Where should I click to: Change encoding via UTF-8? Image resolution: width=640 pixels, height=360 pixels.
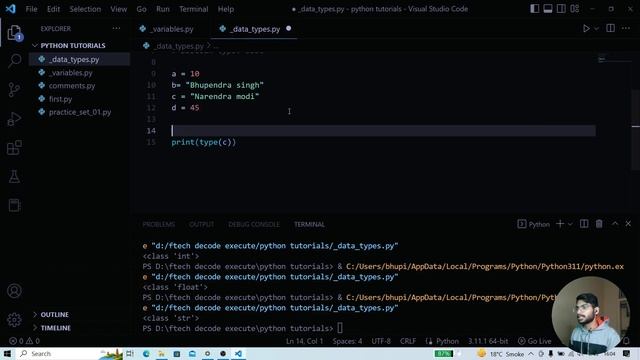[x=381, y=341]
